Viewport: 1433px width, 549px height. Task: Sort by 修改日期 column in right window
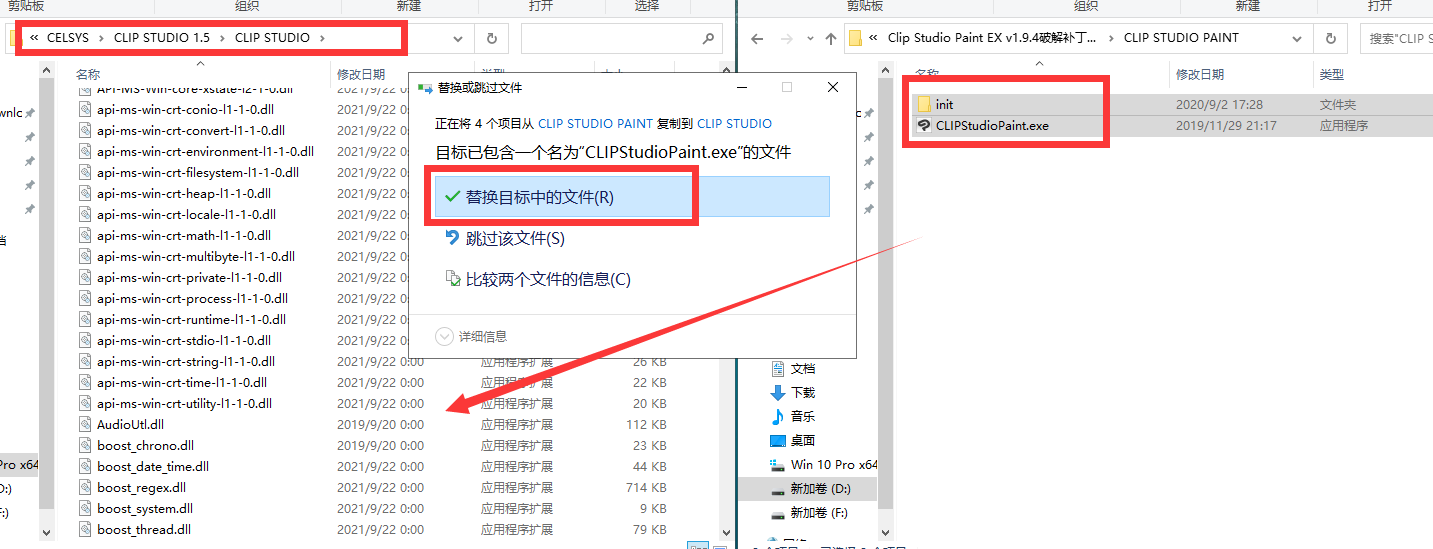[1200, 74]
